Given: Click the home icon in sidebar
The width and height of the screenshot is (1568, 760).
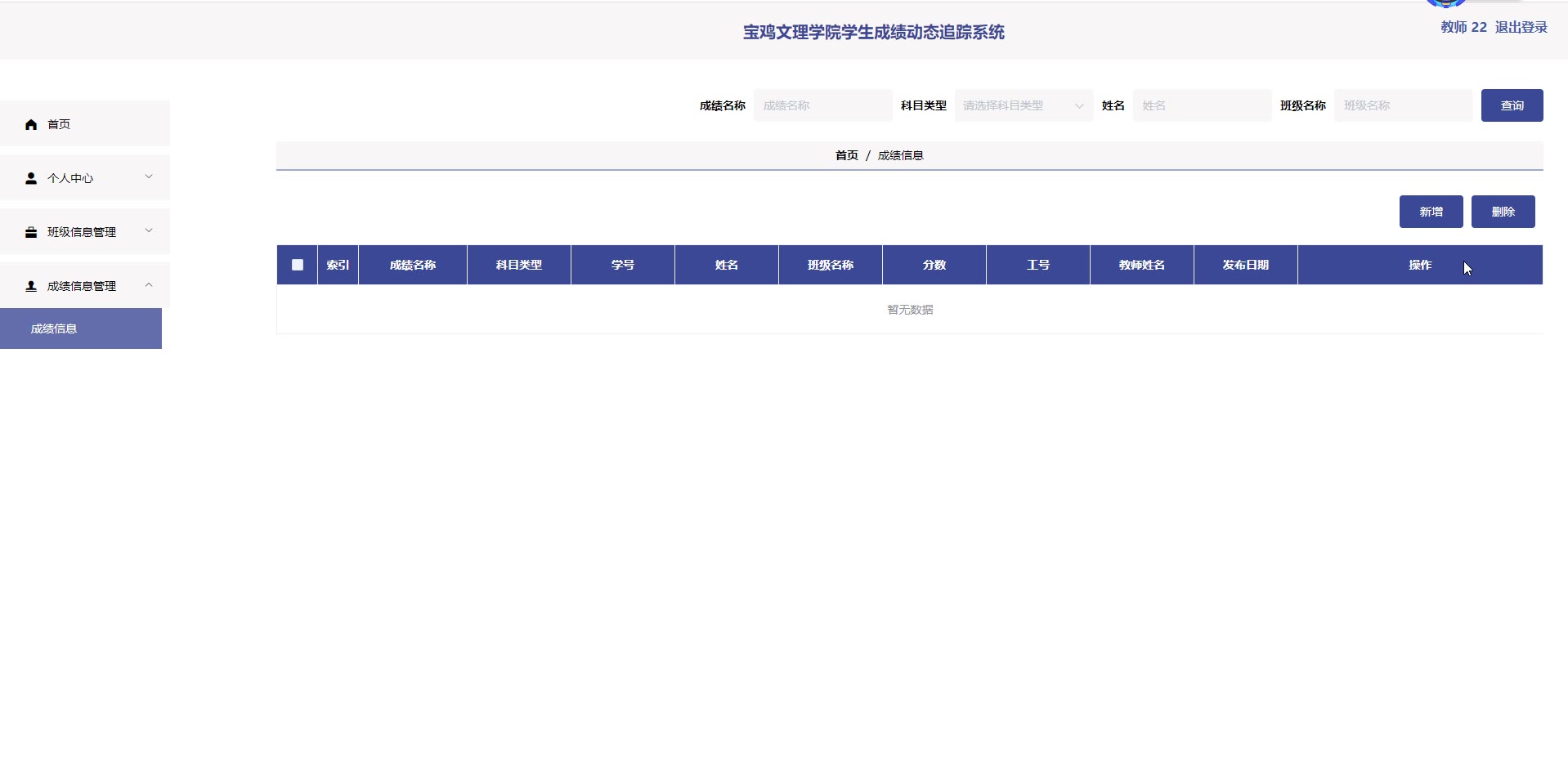Looking at the screenshot, I should tap(31, 124).
